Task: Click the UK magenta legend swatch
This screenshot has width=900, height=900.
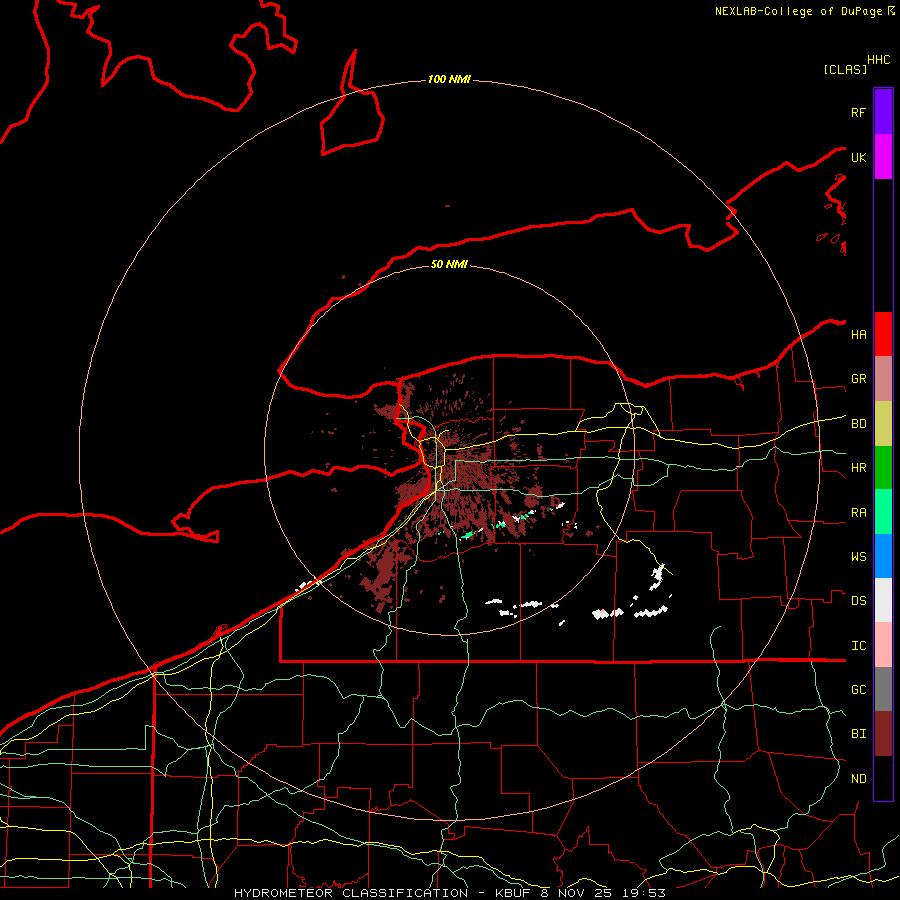Action: click(x=883, y=157)
